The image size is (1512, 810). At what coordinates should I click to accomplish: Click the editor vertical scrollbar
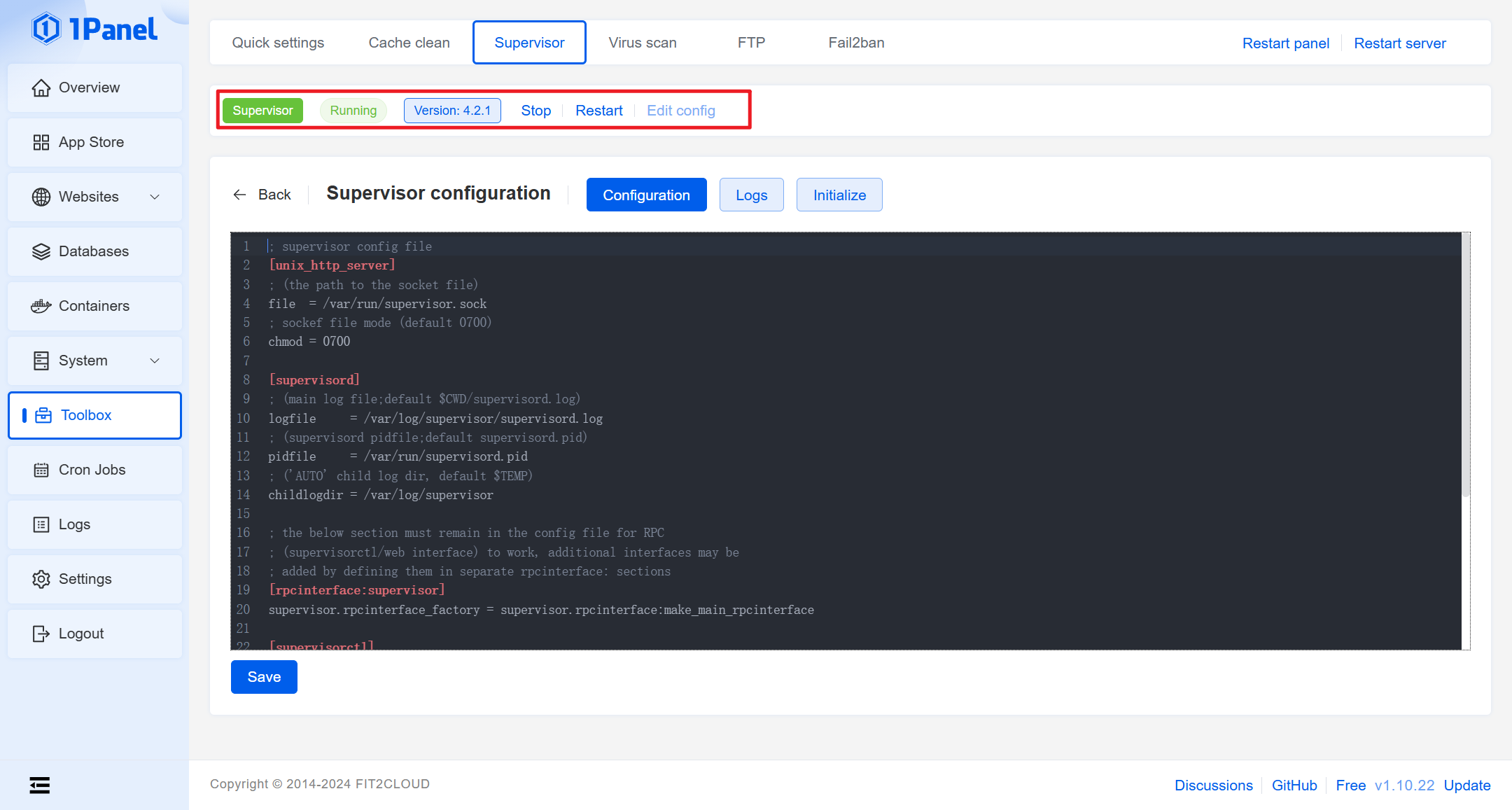click(x=1465, y=364)
